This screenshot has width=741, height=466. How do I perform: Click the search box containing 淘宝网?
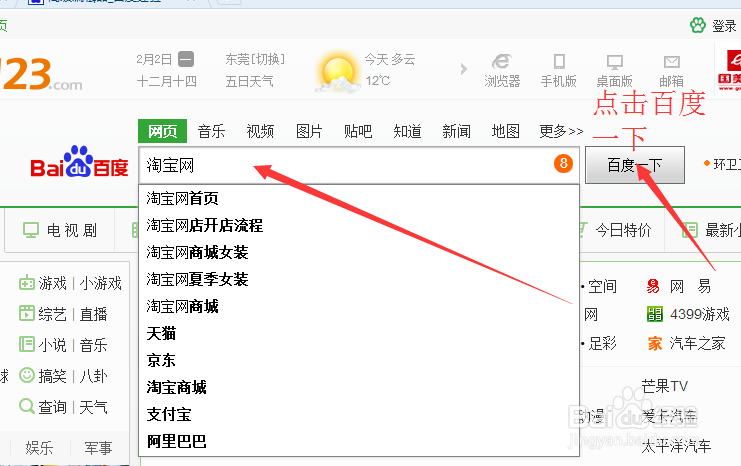(x=359, y=165)
